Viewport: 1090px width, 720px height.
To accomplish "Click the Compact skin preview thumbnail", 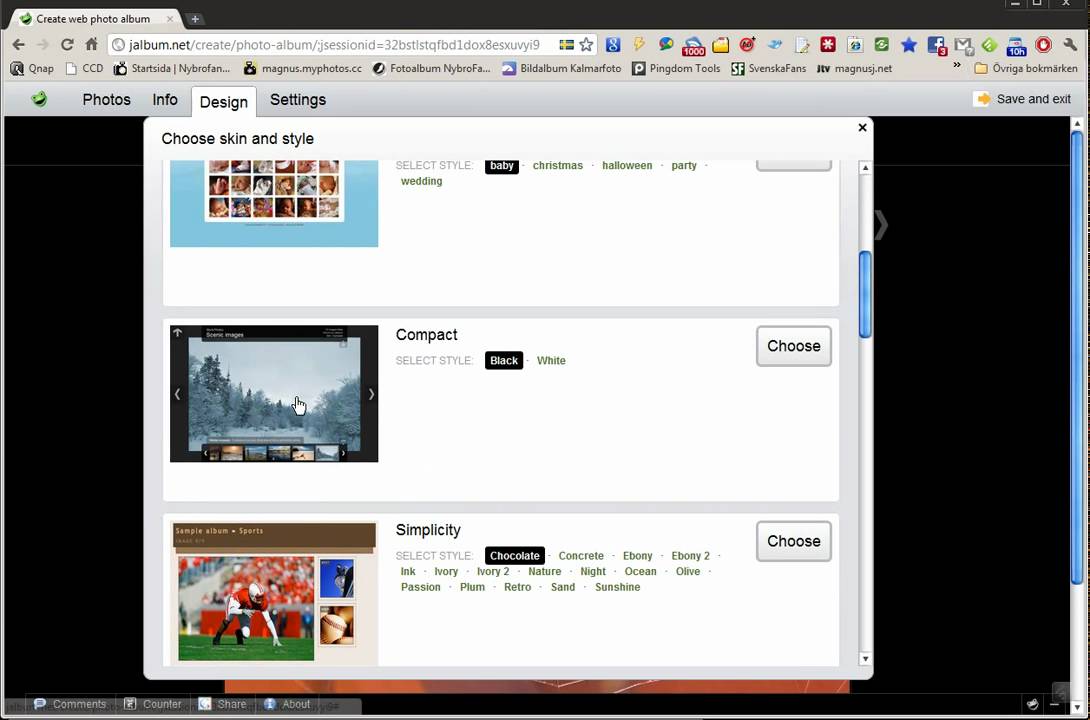I will 274,393.
